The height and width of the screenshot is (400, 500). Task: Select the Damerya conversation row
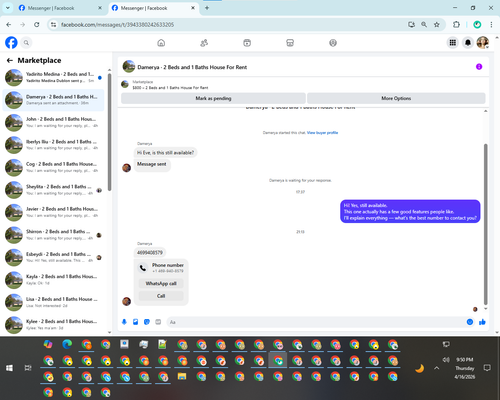click(x=53, y=100)
